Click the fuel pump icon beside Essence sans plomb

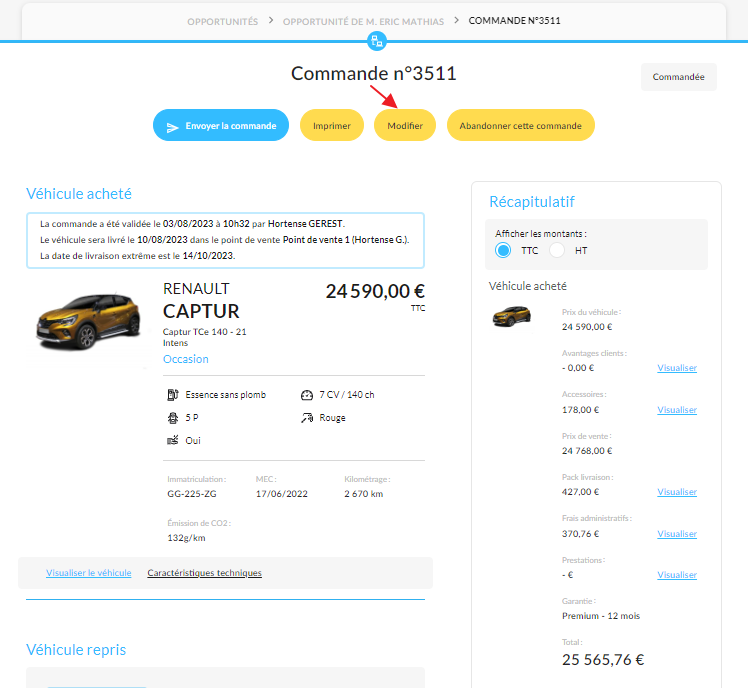pyautogui.click(x=173, y=395)
